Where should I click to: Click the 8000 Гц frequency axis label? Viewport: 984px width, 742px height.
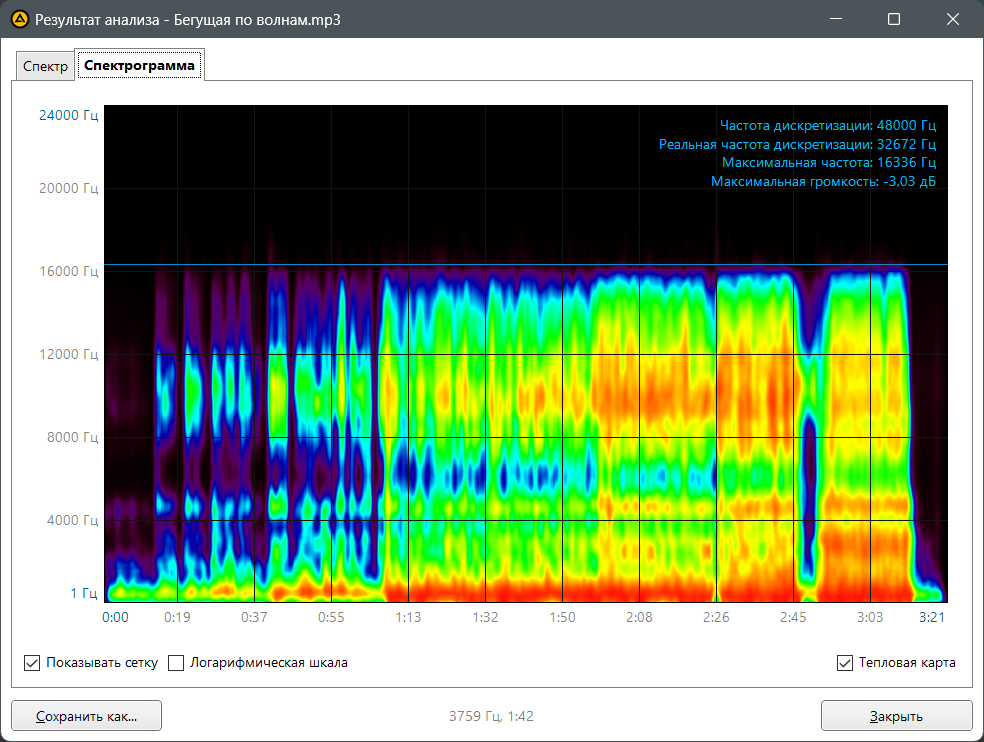[x=71, y=437]
